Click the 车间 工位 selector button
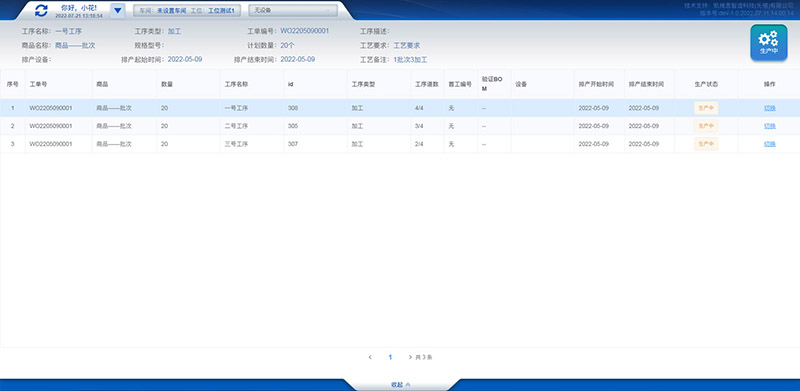800x391 pixels. (187, 10)
